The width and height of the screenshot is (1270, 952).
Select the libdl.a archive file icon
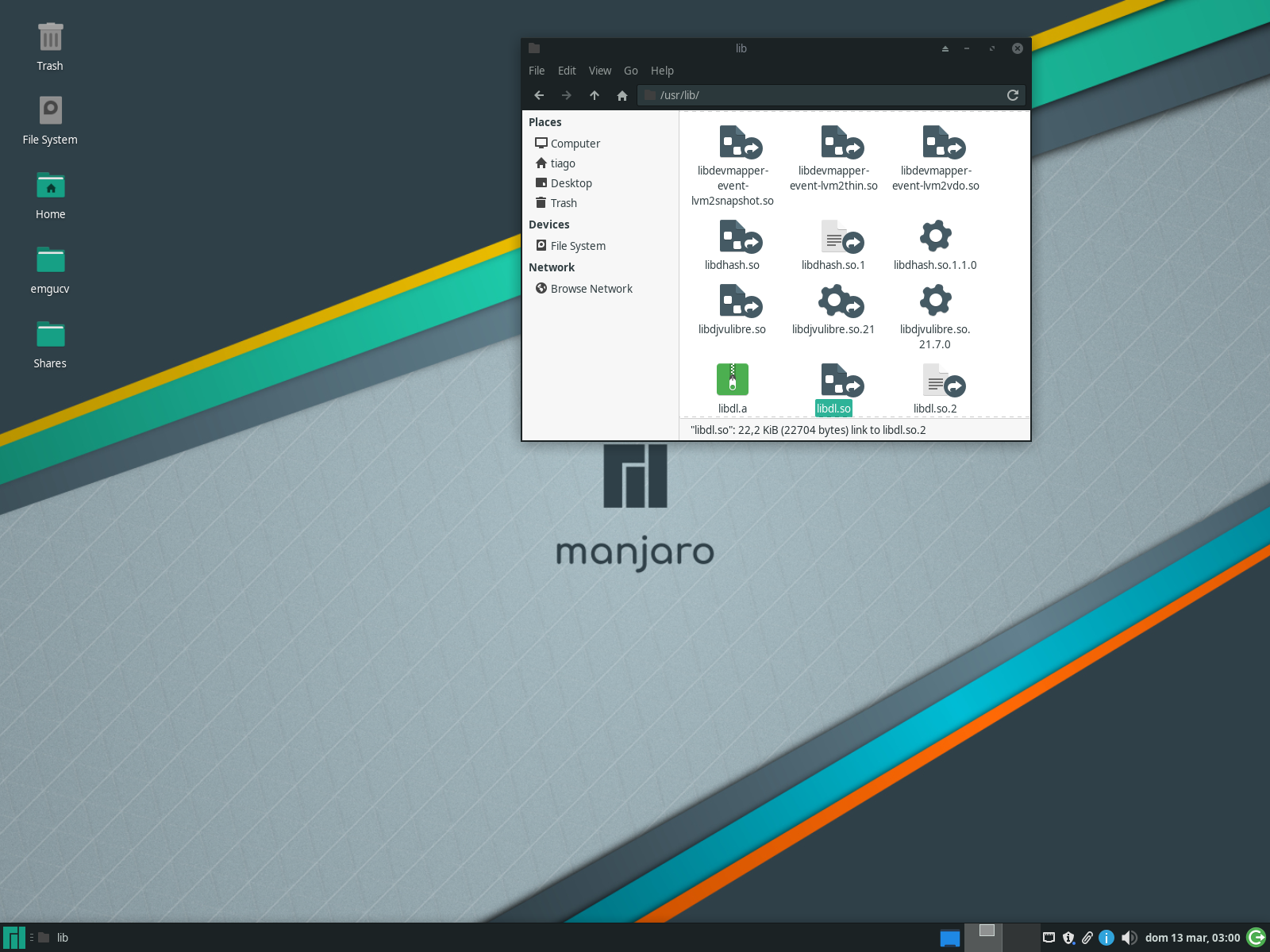coord(733,379)
